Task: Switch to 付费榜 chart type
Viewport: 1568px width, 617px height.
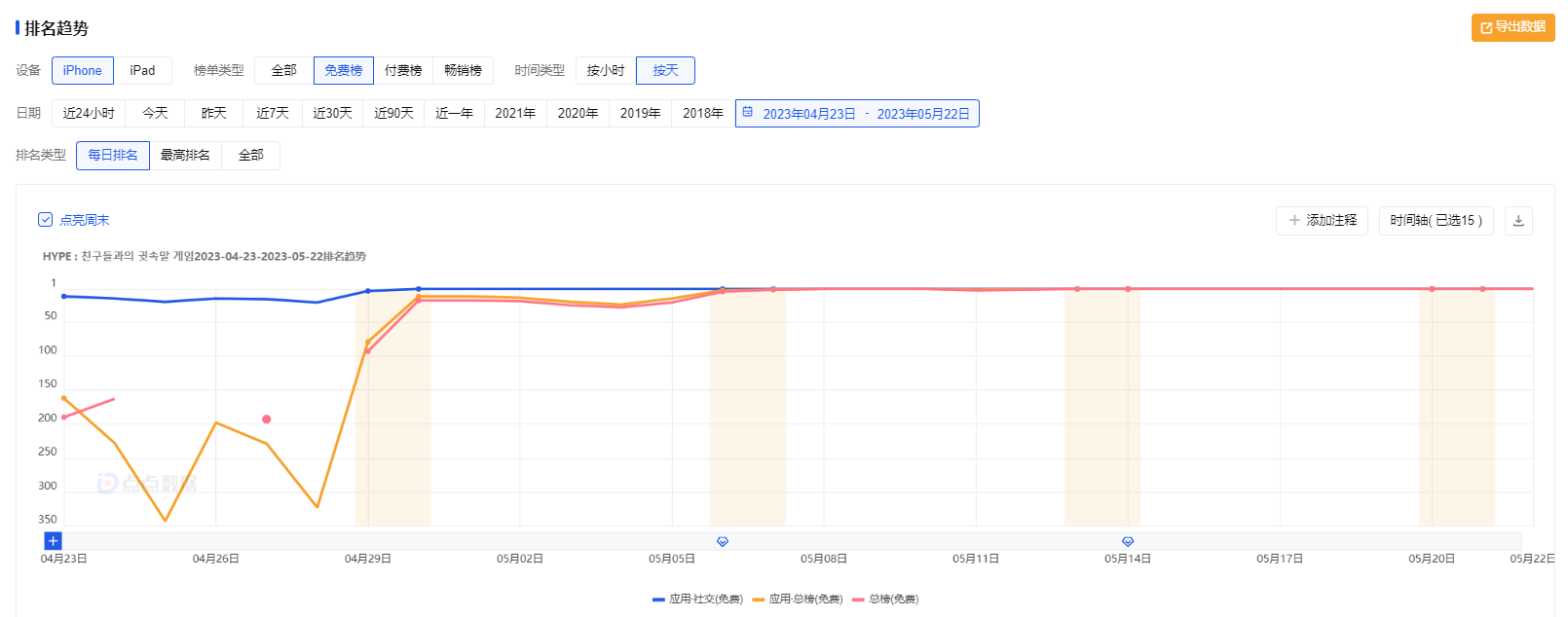Action: (x=403, y=71)
